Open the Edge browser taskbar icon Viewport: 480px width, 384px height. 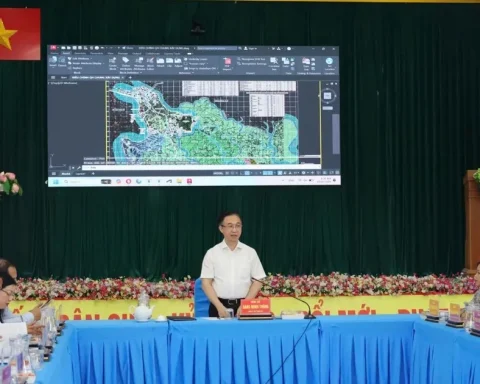(139, 181)
